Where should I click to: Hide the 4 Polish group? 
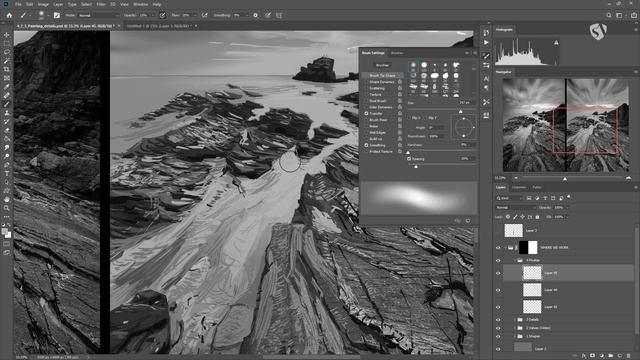(498, 260)
